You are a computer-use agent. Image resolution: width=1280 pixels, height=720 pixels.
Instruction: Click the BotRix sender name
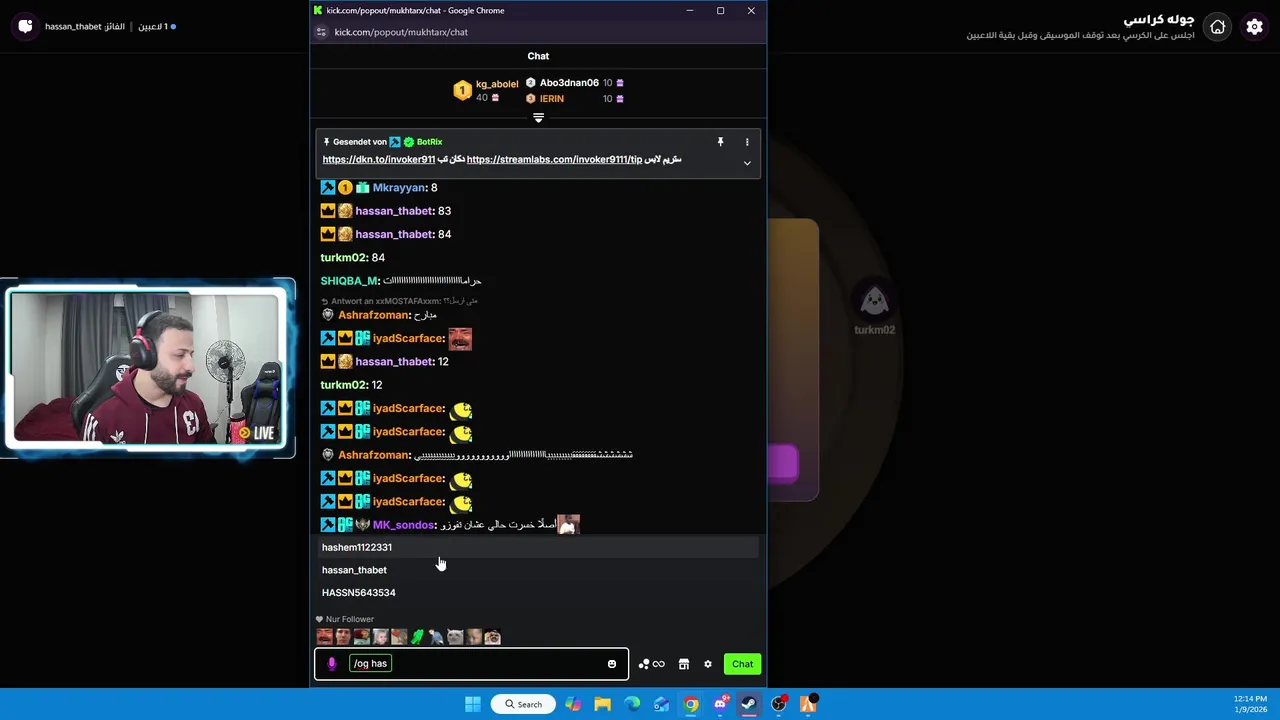(430, 142)
